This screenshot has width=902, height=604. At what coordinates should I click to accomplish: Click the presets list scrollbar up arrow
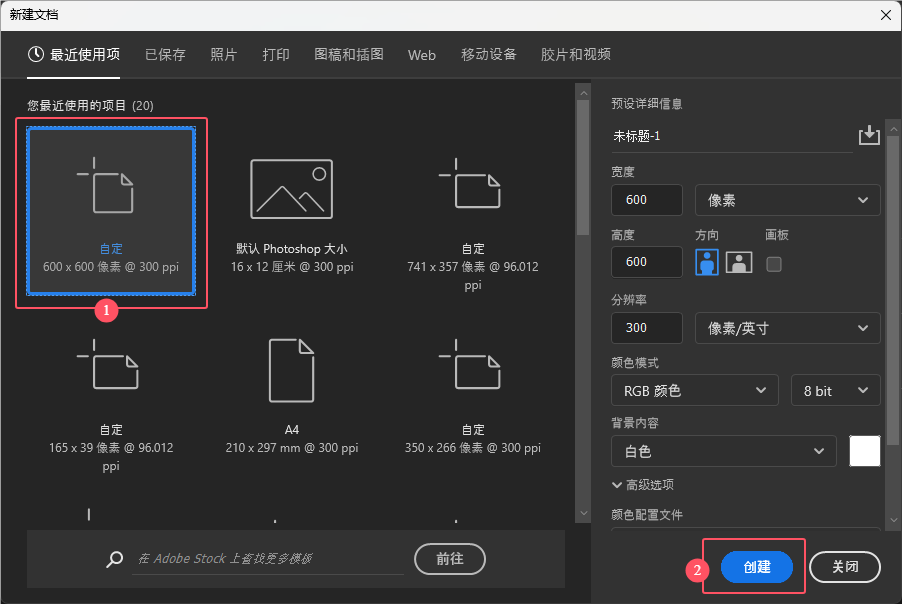pos(583,93)
